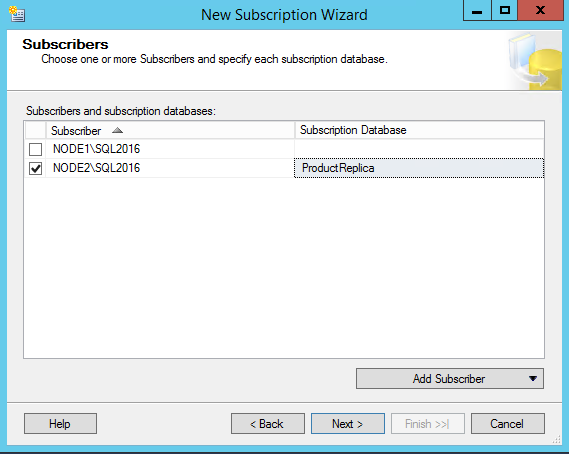Click the Subscription Database column header
Viewport: 569px width, 454px height.
coord(419,130)
